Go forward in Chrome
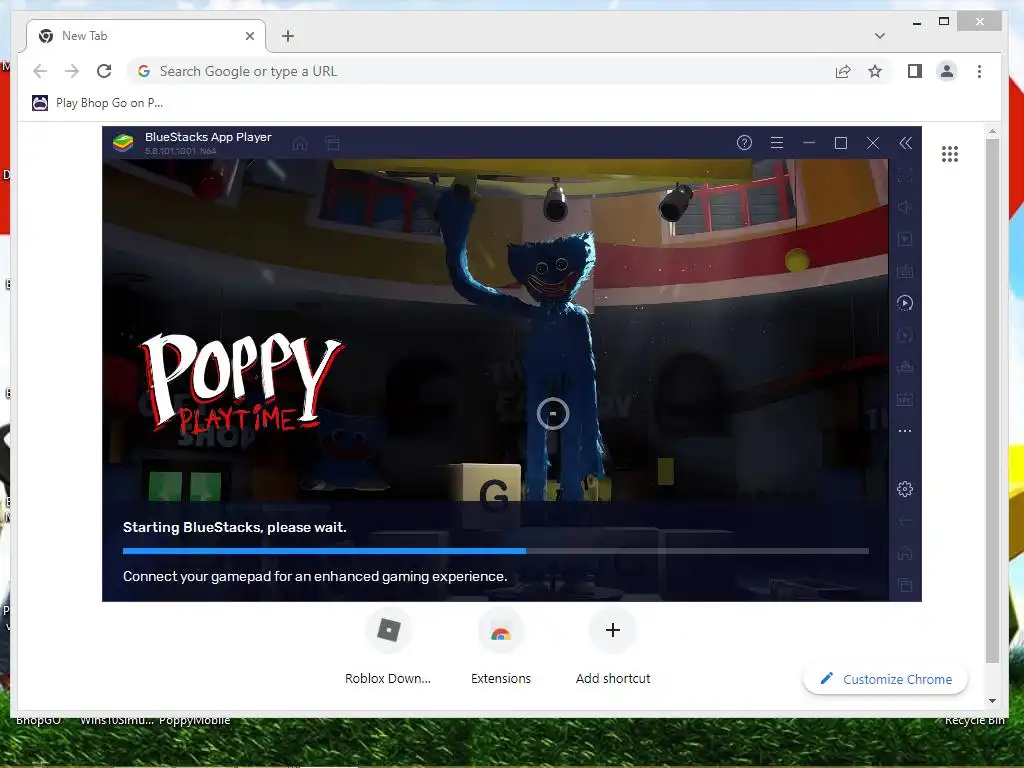The width and height of the screenshot is (1024, 768). [x=72, y=71]
